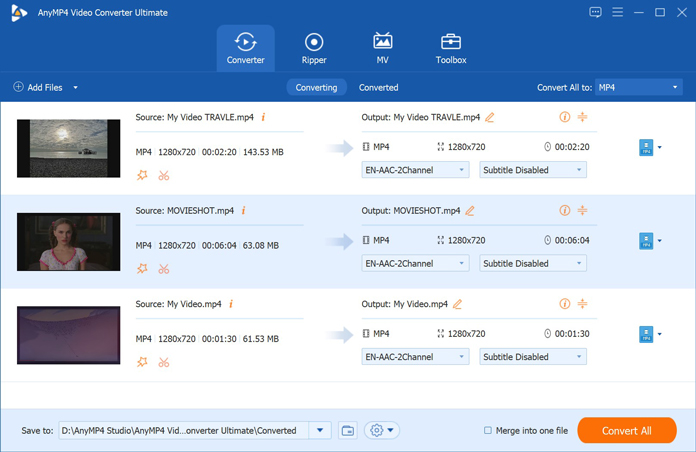
Task: Click the source info icon next to MOVIESHOT.mp4
Action: coord(243,211)
